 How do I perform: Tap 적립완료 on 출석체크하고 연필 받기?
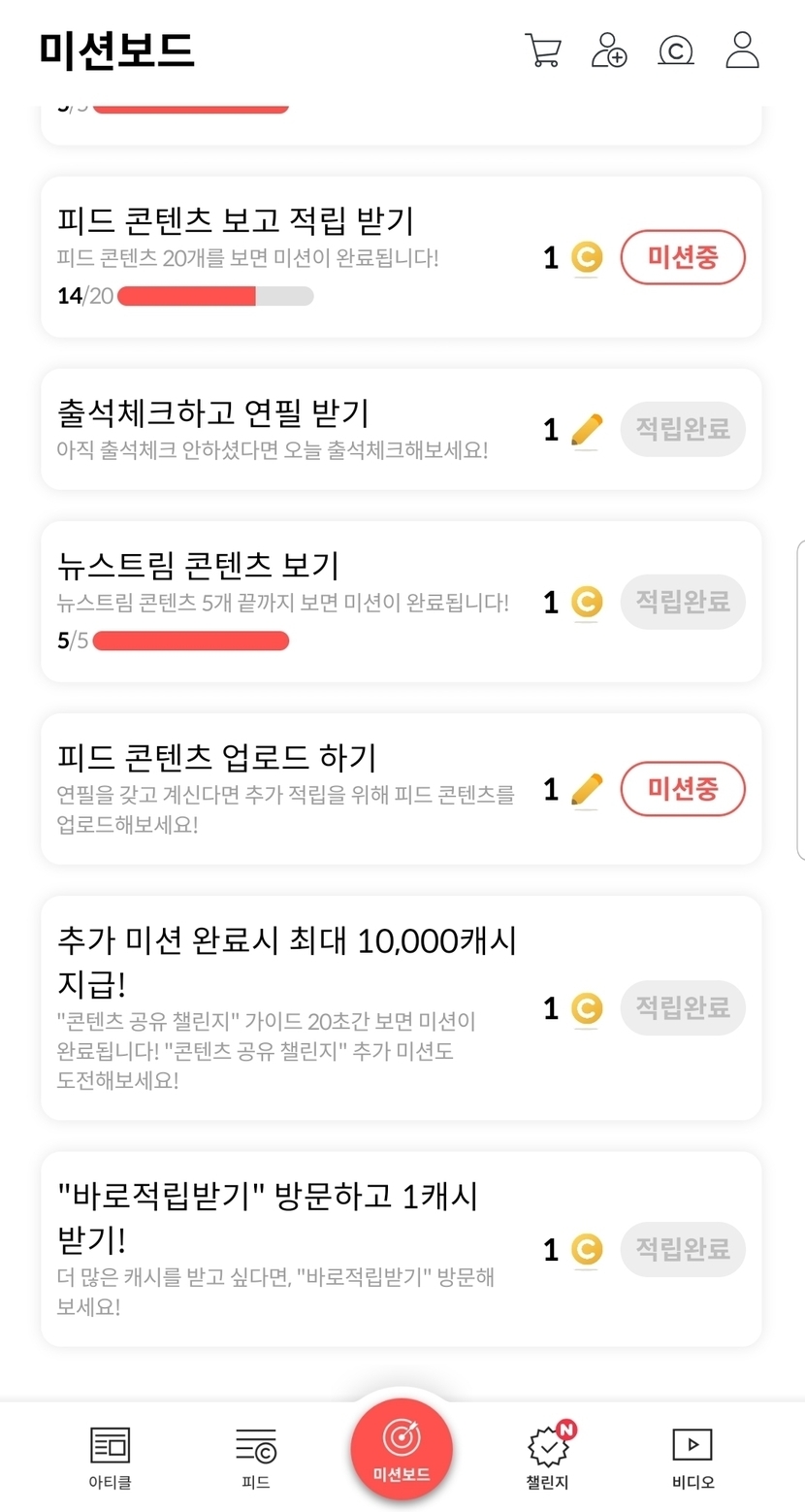click(683, 429)
